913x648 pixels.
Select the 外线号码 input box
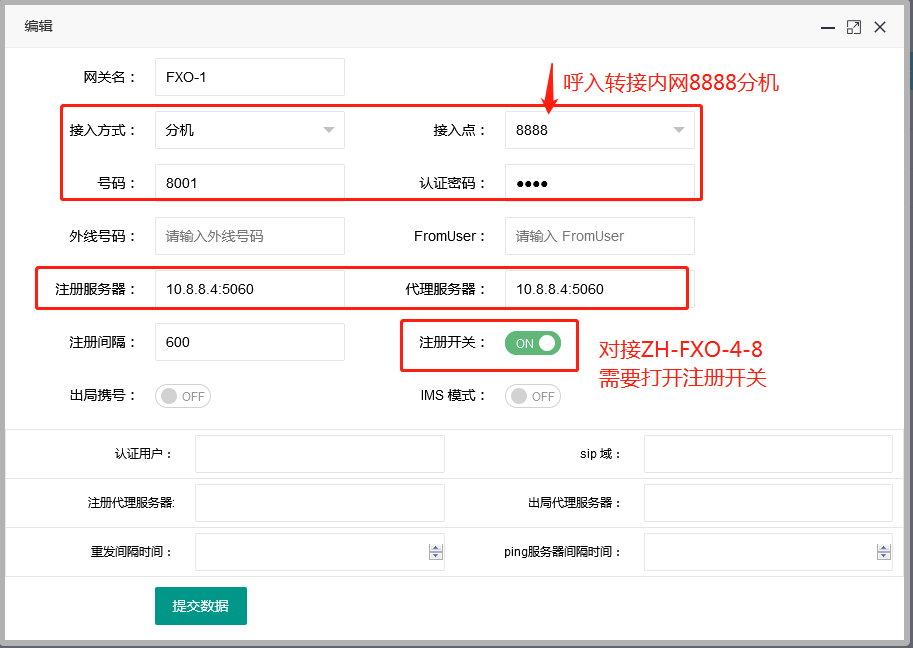tap(249, 236)
